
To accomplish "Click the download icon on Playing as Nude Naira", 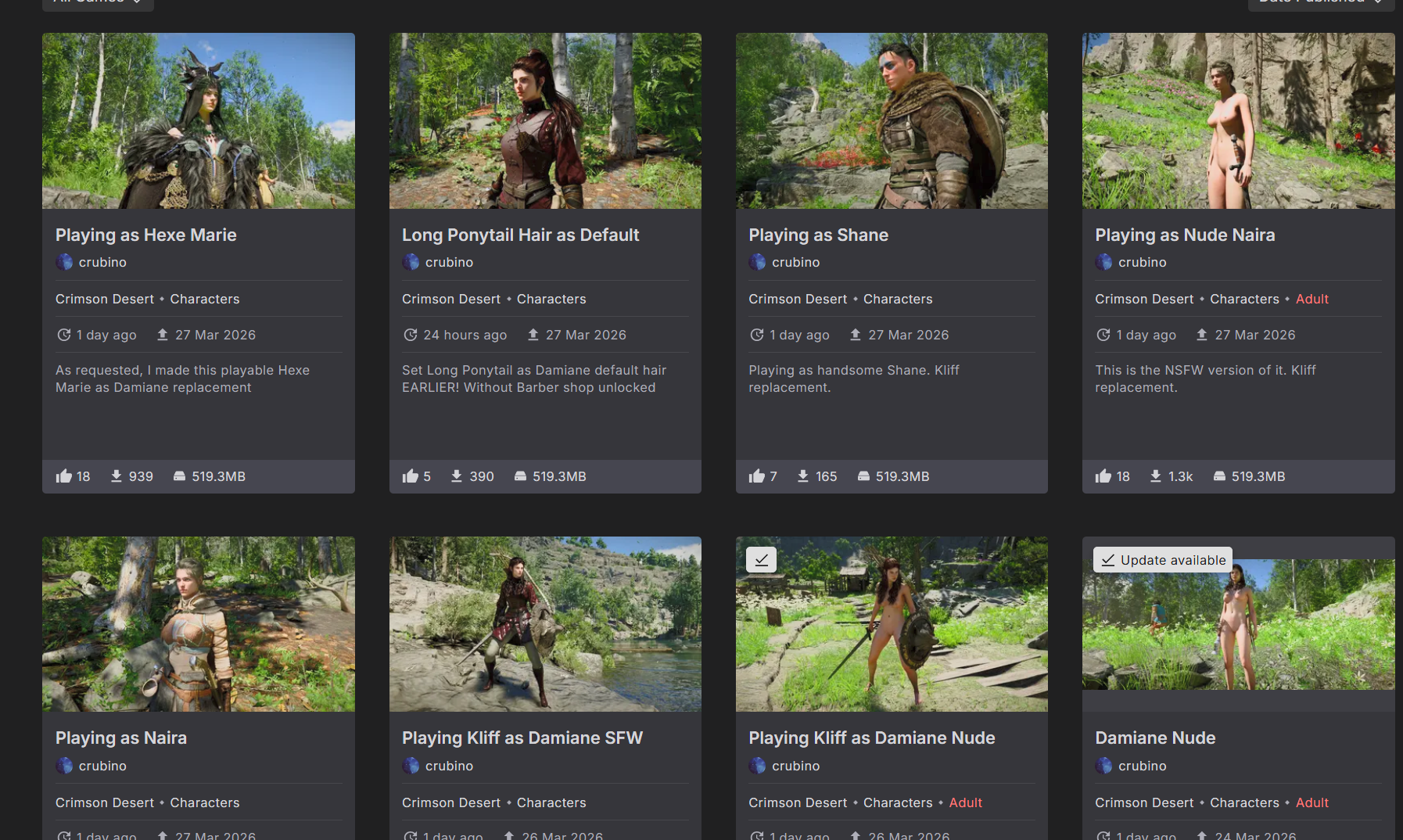I will 1156,476.
